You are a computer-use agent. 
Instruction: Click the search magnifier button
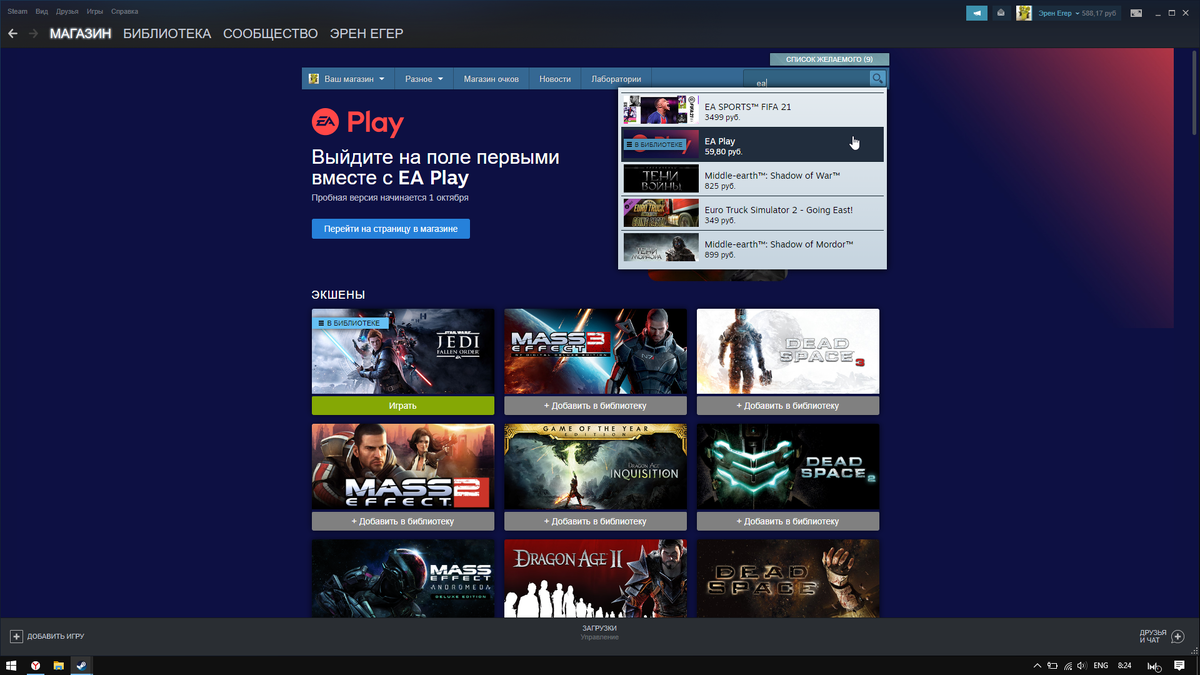(877, 79)
